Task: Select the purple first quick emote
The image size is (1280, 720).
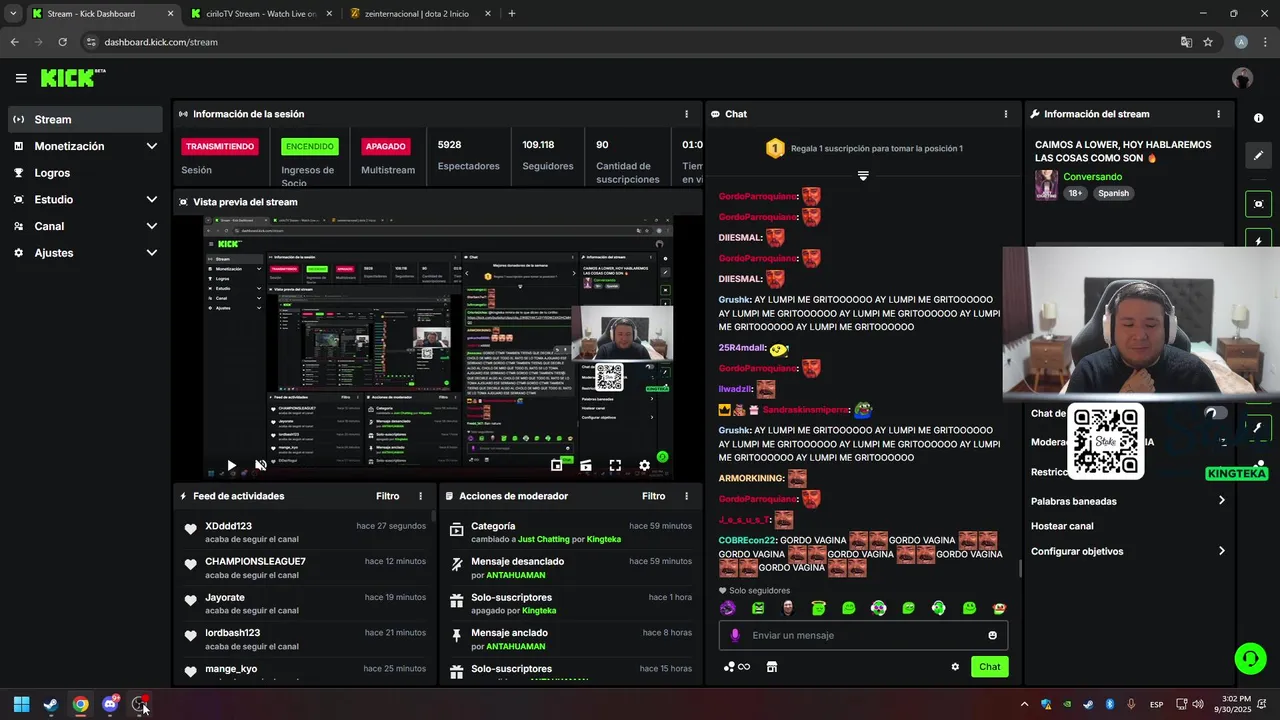Action: coord(728,608)
